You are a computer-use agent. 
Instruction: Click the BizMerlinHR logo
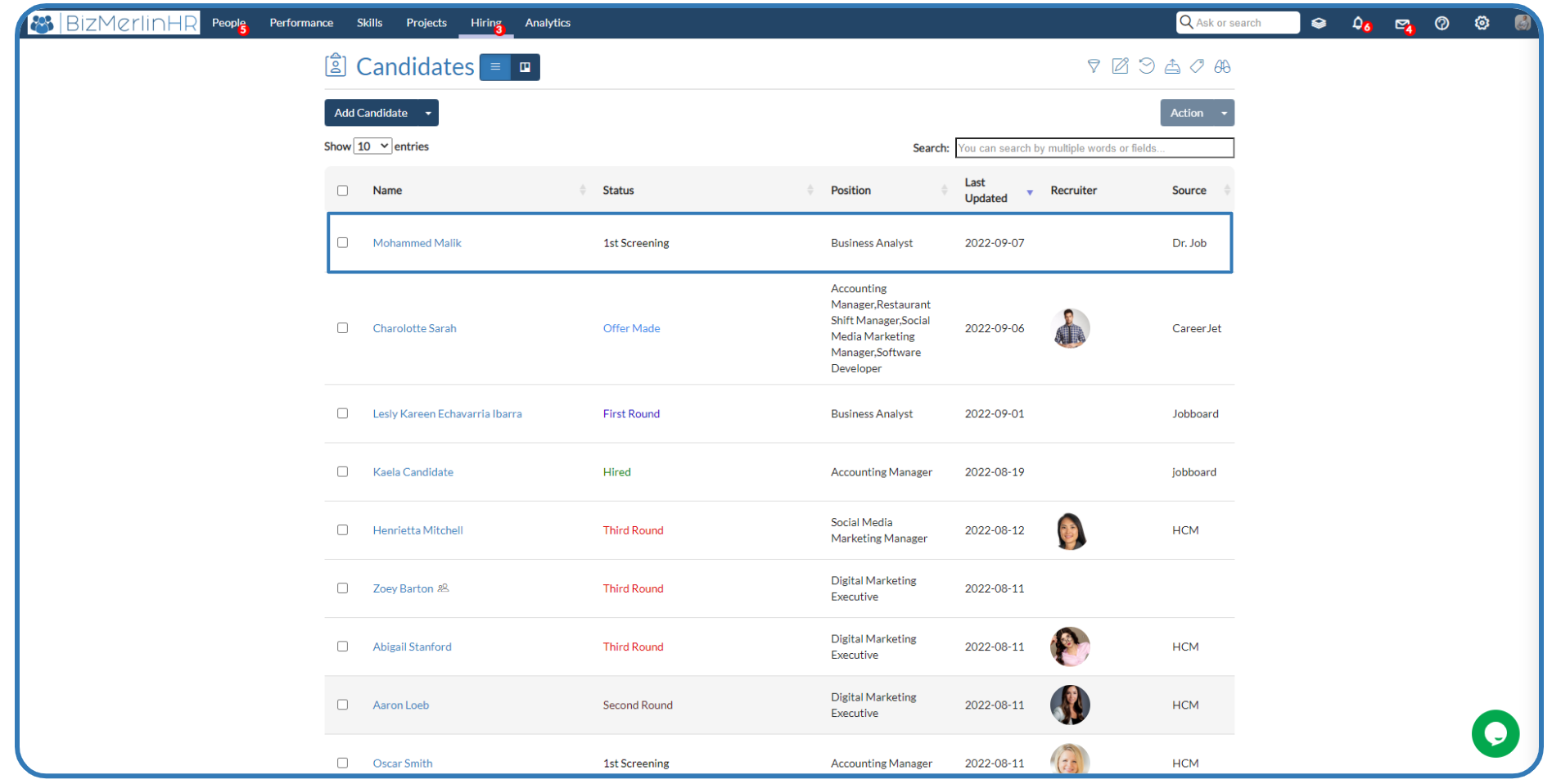pos(114,23)
